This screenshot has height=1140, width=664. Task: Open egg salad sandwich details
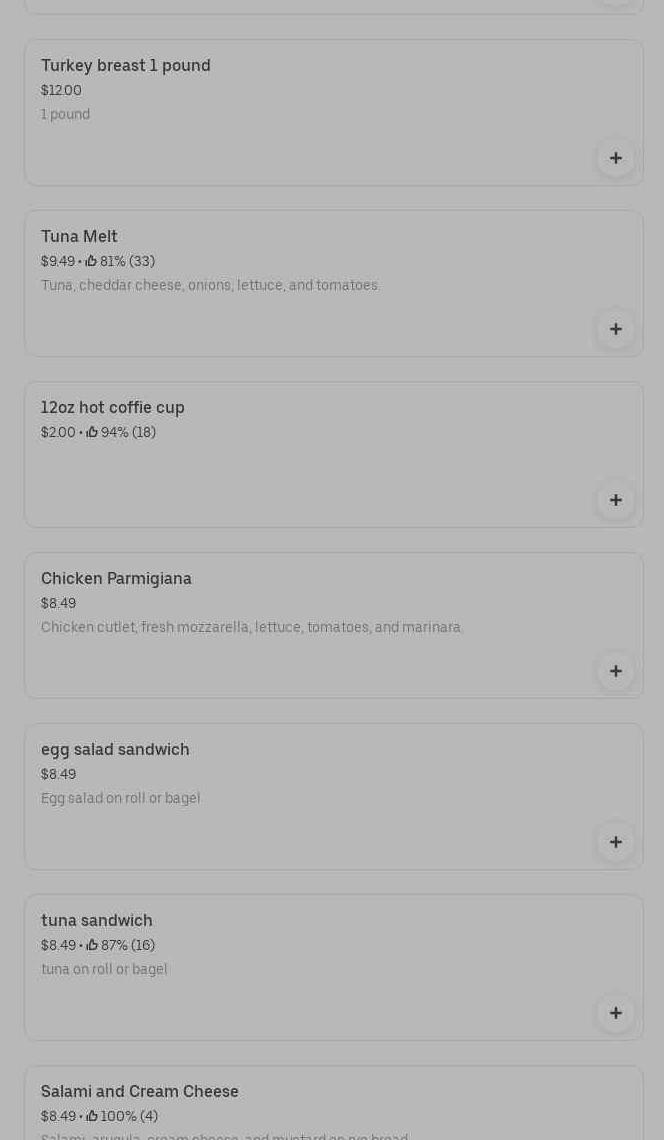pos(115,750)
